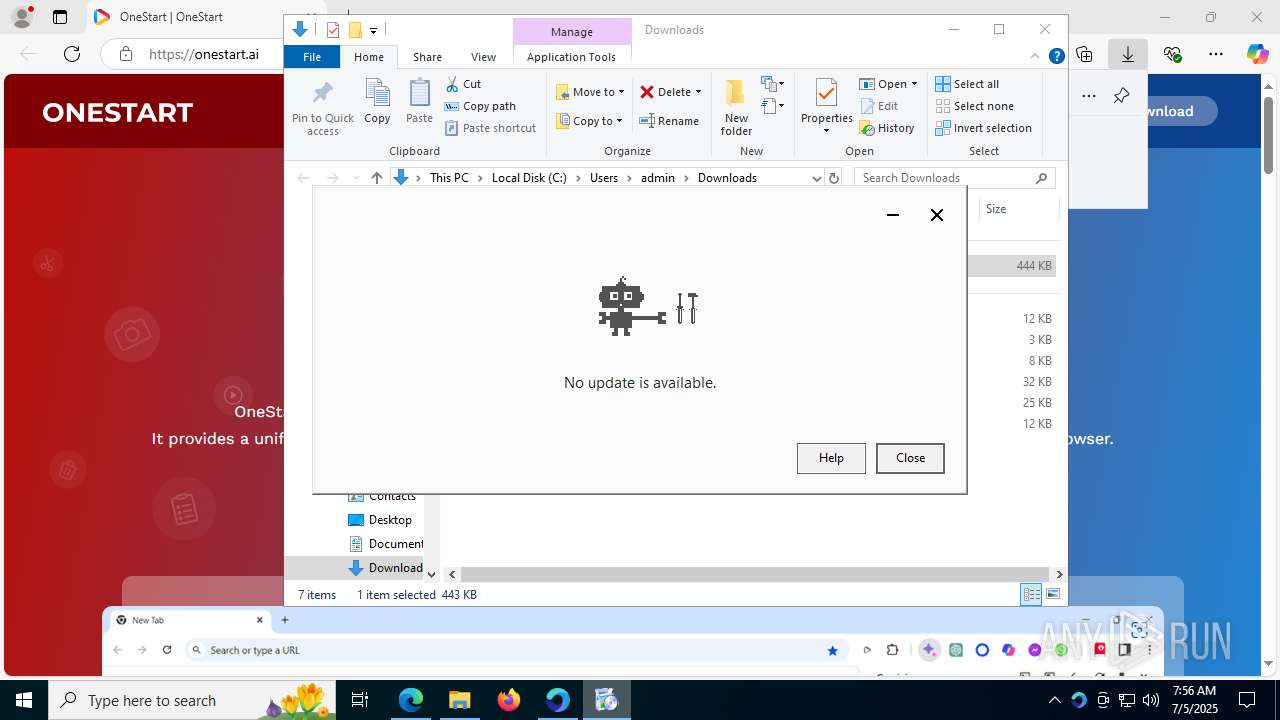Click the Properties quick access toolbar icon
1280x720 pixels.
[x=333, y=30]
